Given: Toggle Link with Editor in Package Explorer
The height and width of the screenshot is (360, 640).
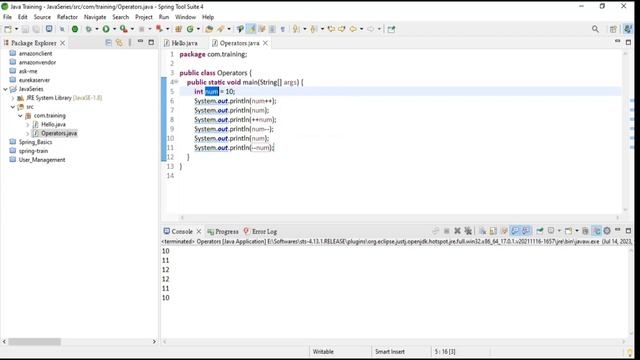Looking at the screenshot, I should coord(119,42).
